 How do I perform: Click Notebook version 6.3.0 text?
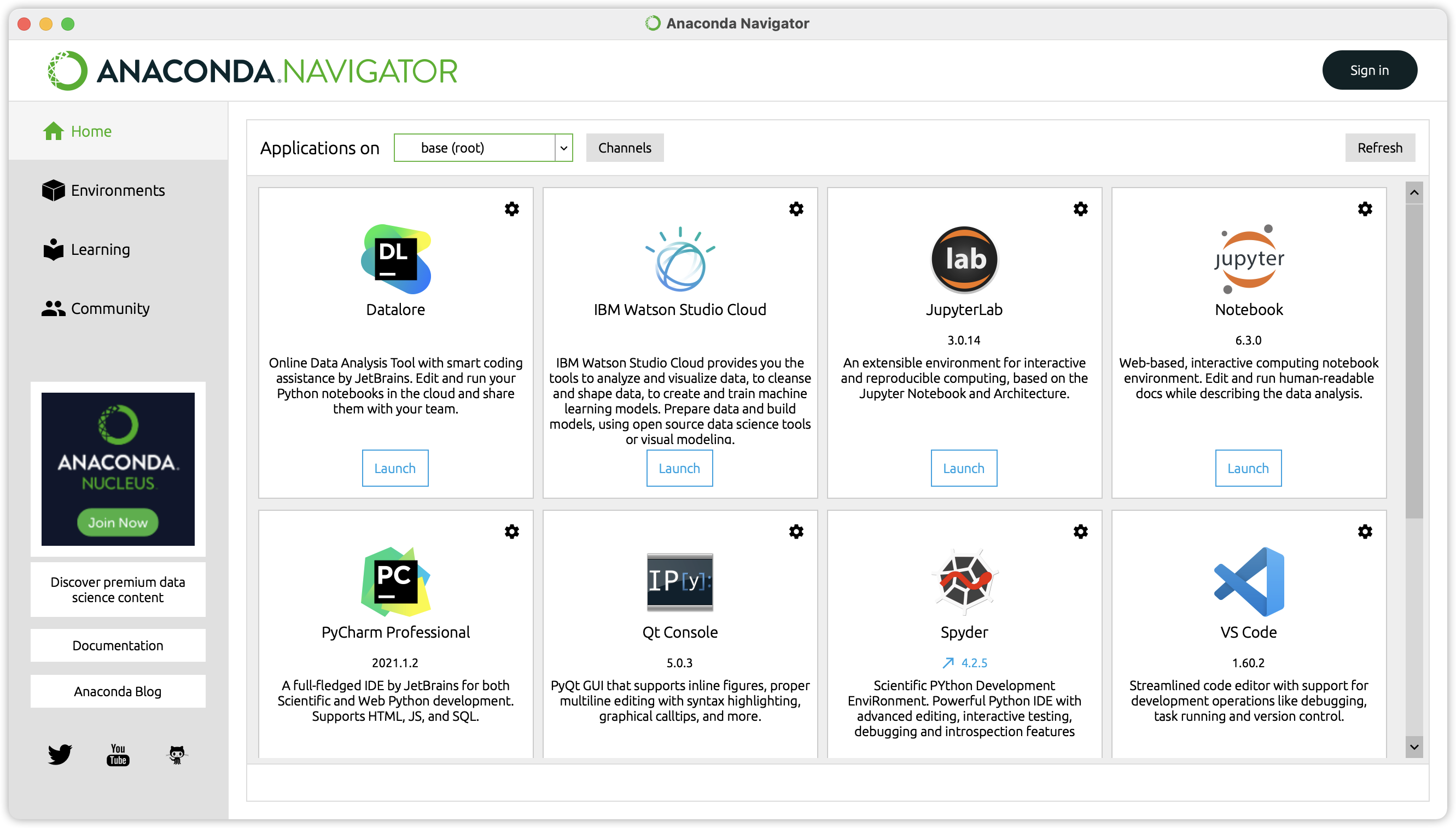[x=1248, y=340]
